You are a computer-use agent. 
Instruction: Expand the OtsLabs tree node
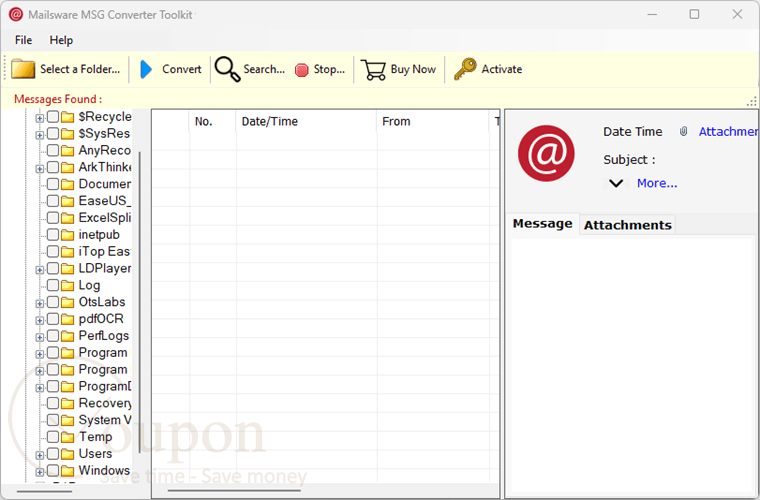(x=40, y=304)
